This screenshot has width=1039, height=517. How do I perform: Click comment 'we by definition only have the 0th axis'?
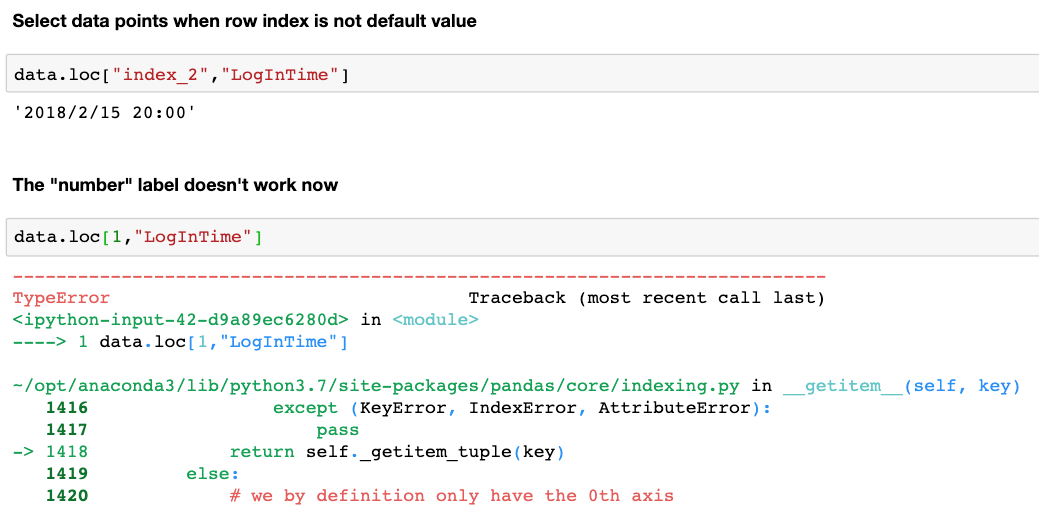[x=463, y=496]
